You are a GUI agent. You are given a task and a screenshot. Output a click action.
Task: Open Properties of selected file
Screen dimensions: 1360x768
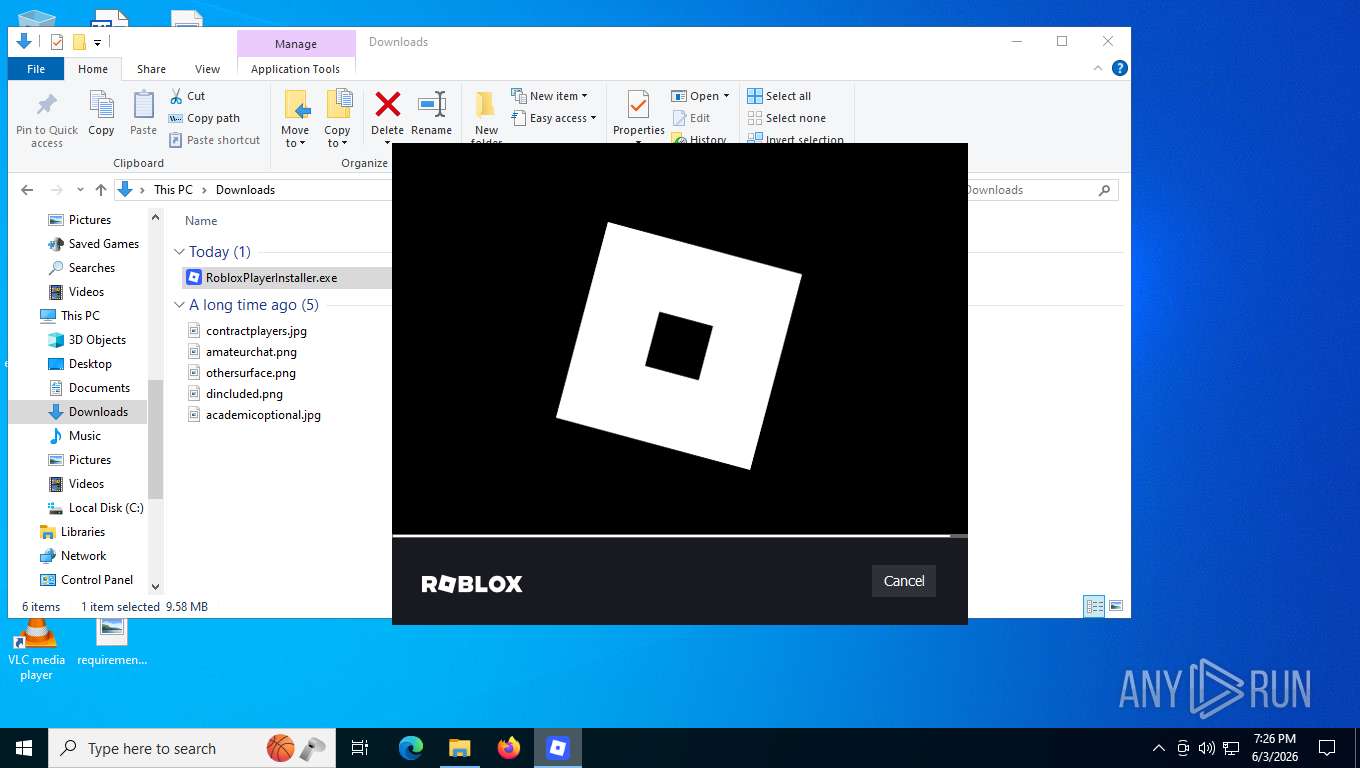coord(638,115)
